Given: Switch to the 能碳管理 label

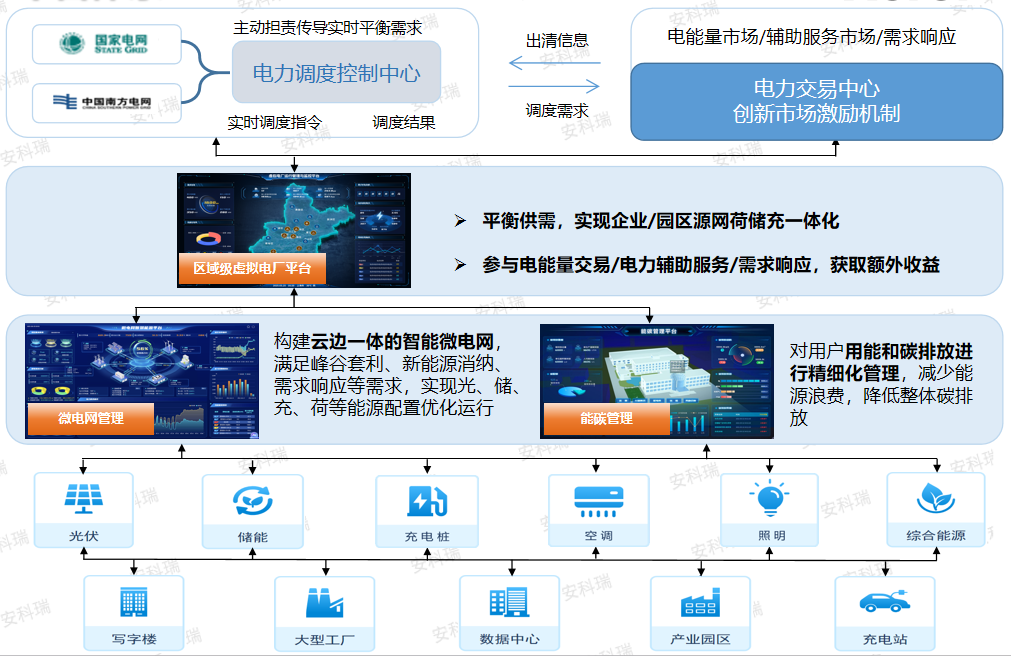Looking at the screenshot, I should pyautogui.click(x=608, y=421).
